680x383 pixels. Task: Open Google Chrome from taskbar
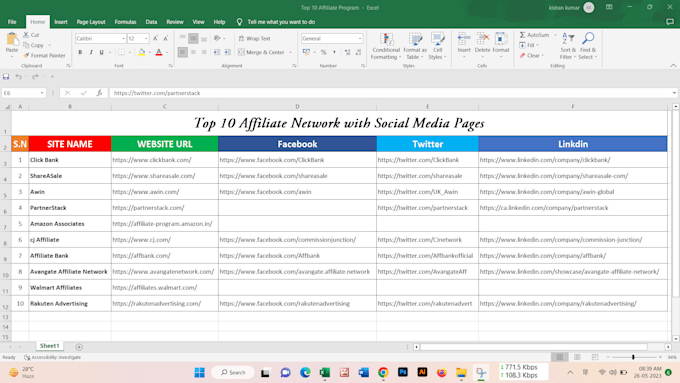[x=383, y=372]
